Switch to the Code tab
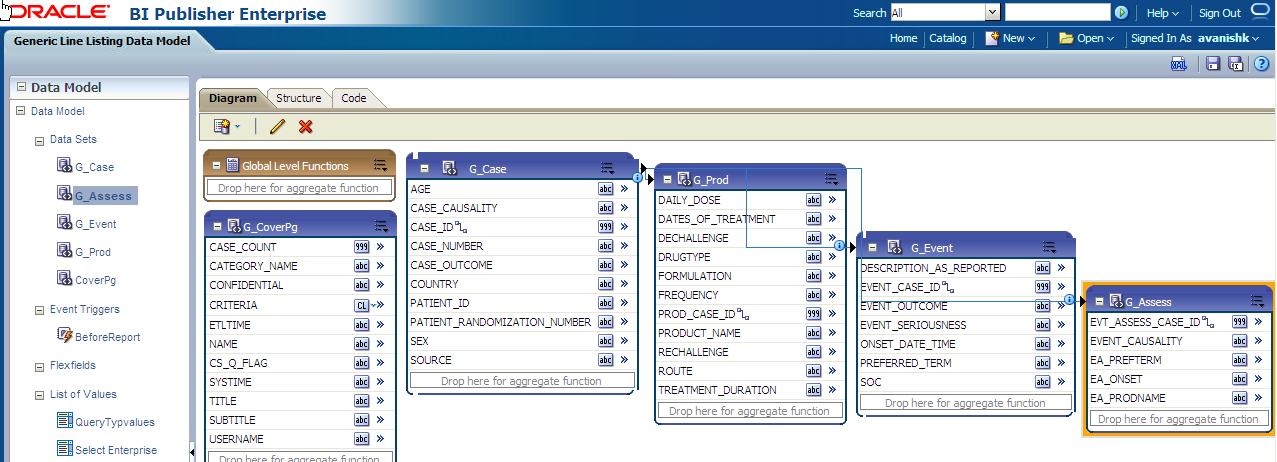 tap(354, 98)
